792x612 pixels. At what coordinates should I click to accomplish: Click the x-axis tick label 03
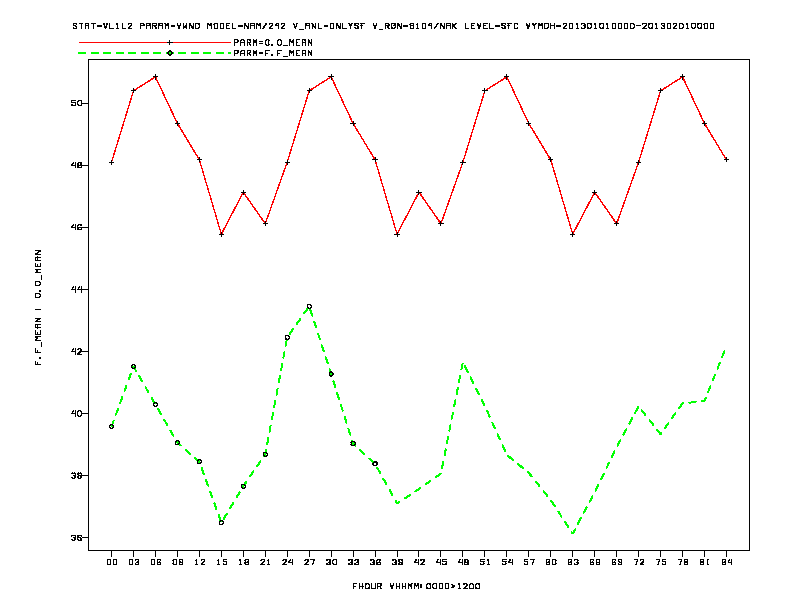coord(133,562)
